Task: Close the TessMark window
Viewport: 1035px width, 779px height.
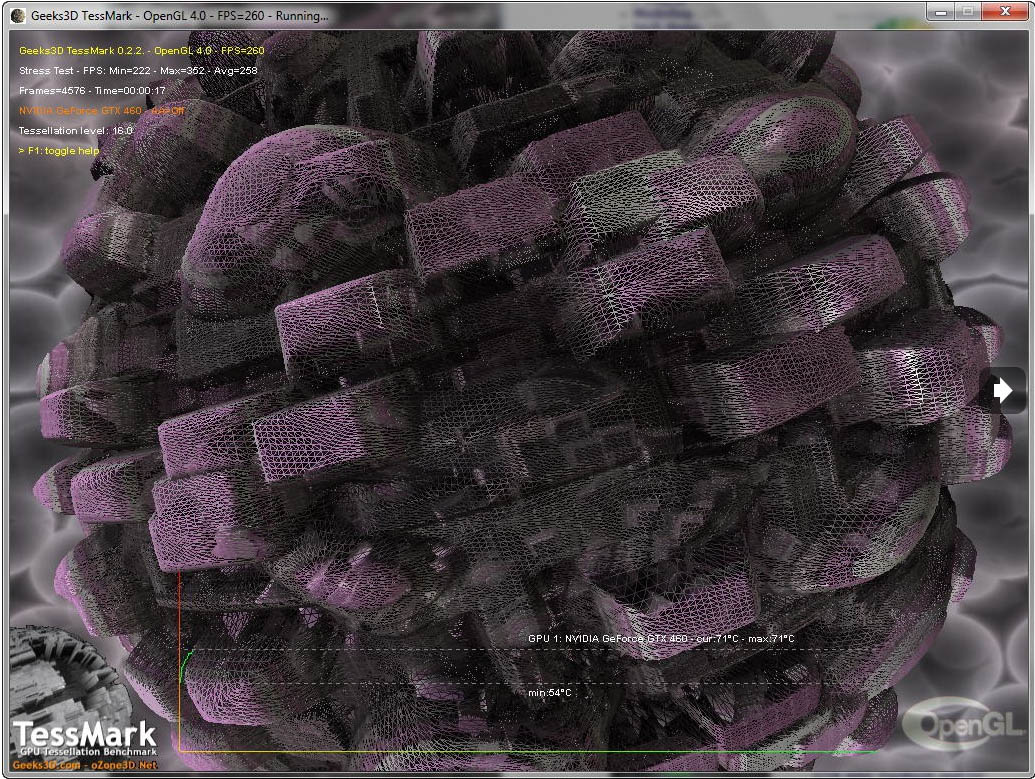Action: (1006, 11)
